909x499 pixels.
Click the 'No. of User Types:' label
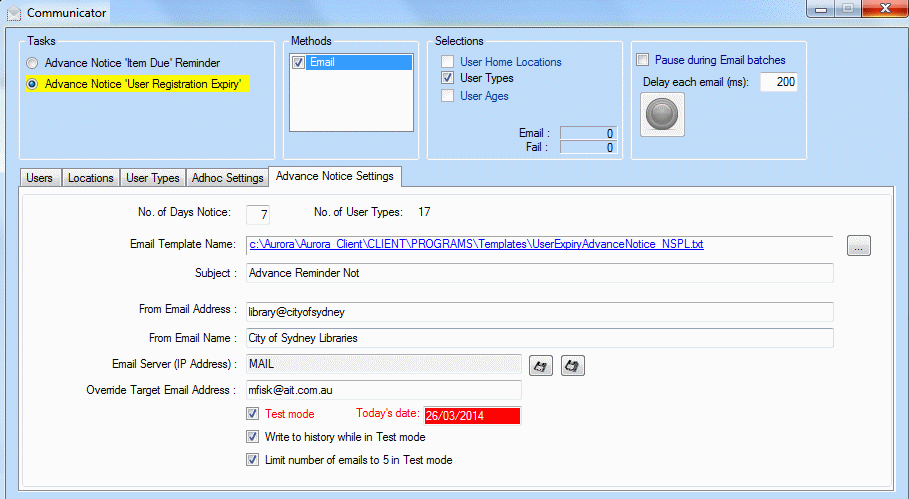tap(358, 212)
